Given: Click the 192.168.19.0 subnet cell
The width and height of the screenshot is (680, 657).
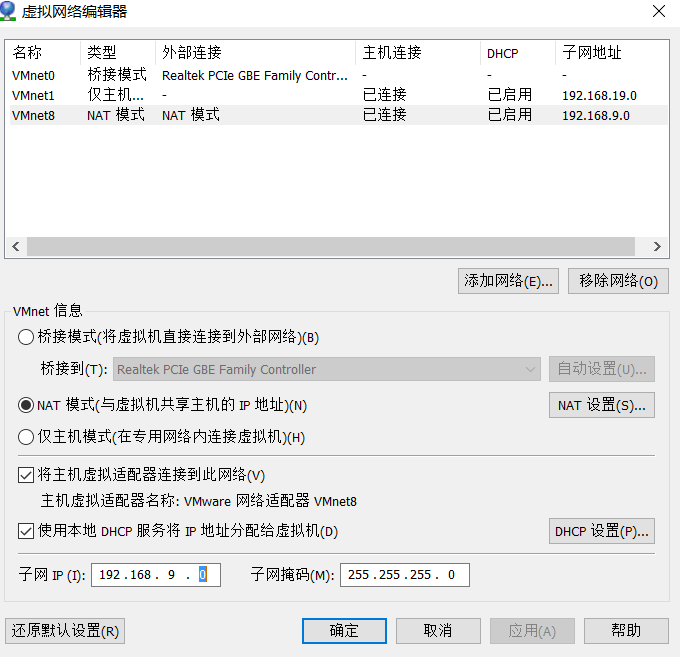Looking at the screenshot, I should click(599, 95).
